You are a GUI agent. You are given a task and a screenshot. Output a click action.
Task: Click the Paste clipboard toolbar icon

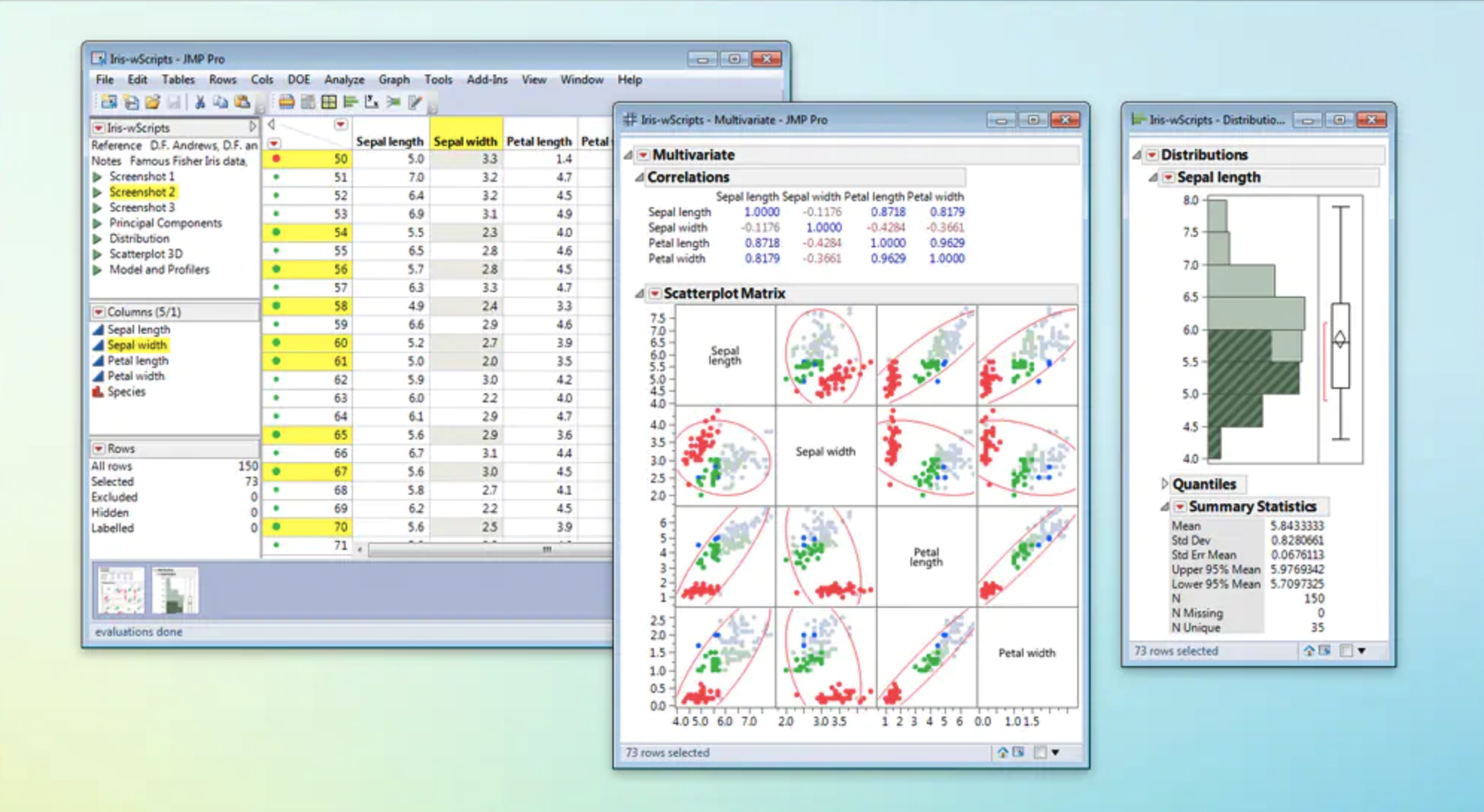pyautogui.click(x=242, y=102)
